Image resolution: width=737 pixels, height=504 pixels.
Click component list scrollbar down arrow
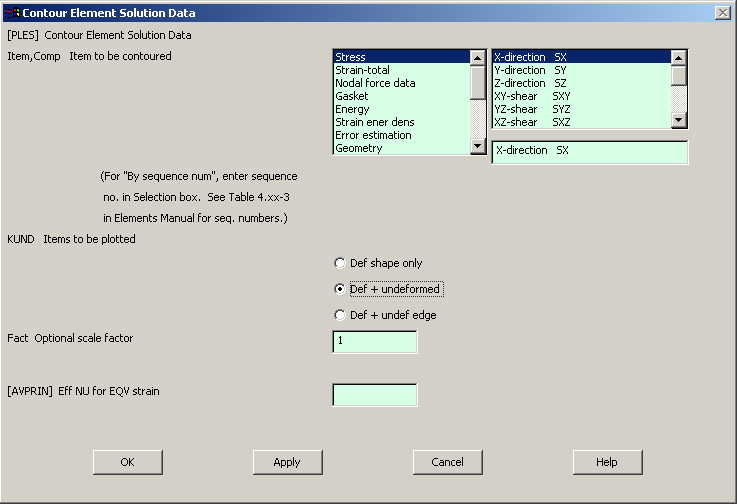pos(678,120)
